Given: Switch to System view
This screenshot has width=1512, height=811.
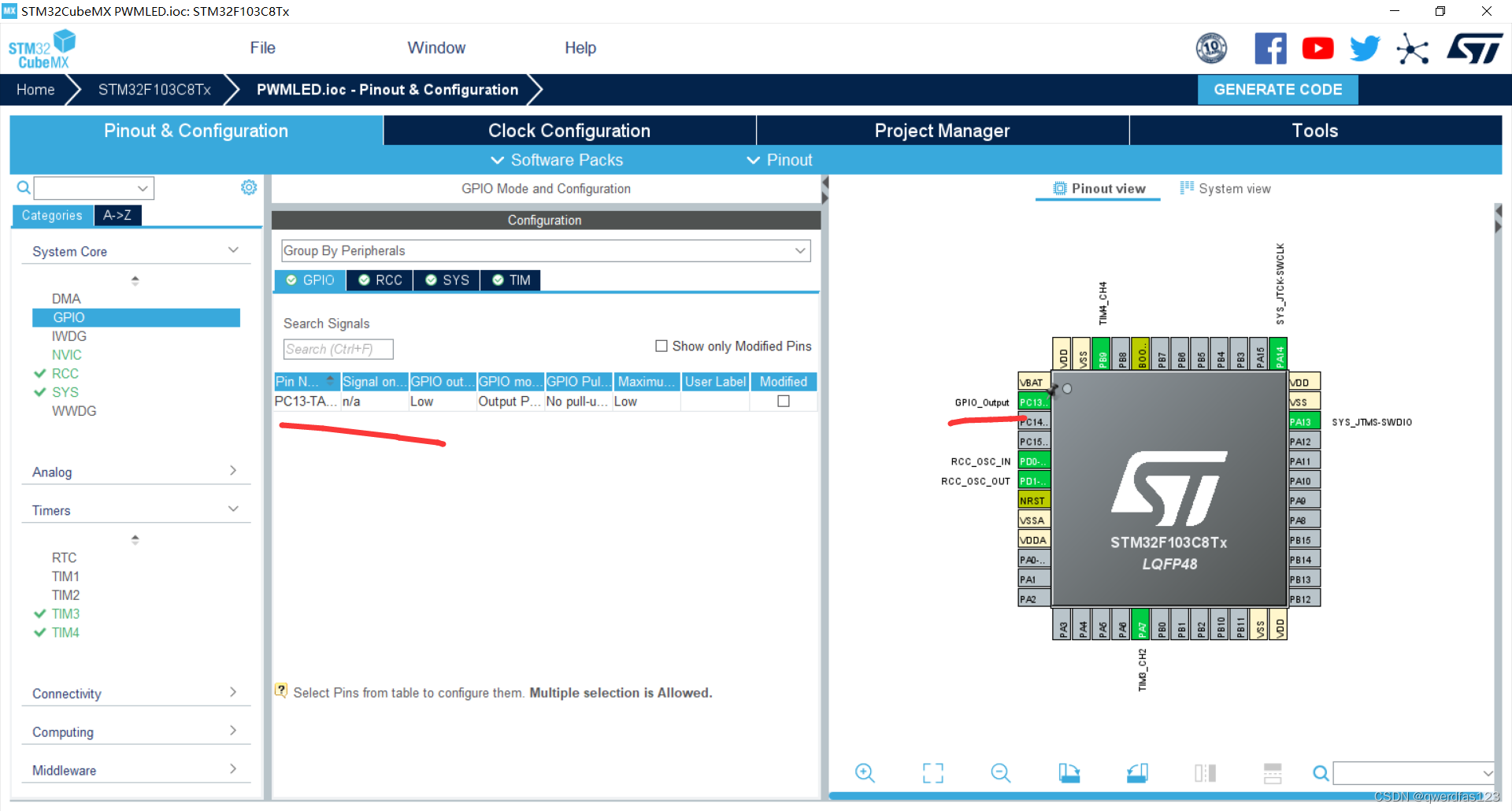Looking at the screenshot, I should (x=1225, y=189).
